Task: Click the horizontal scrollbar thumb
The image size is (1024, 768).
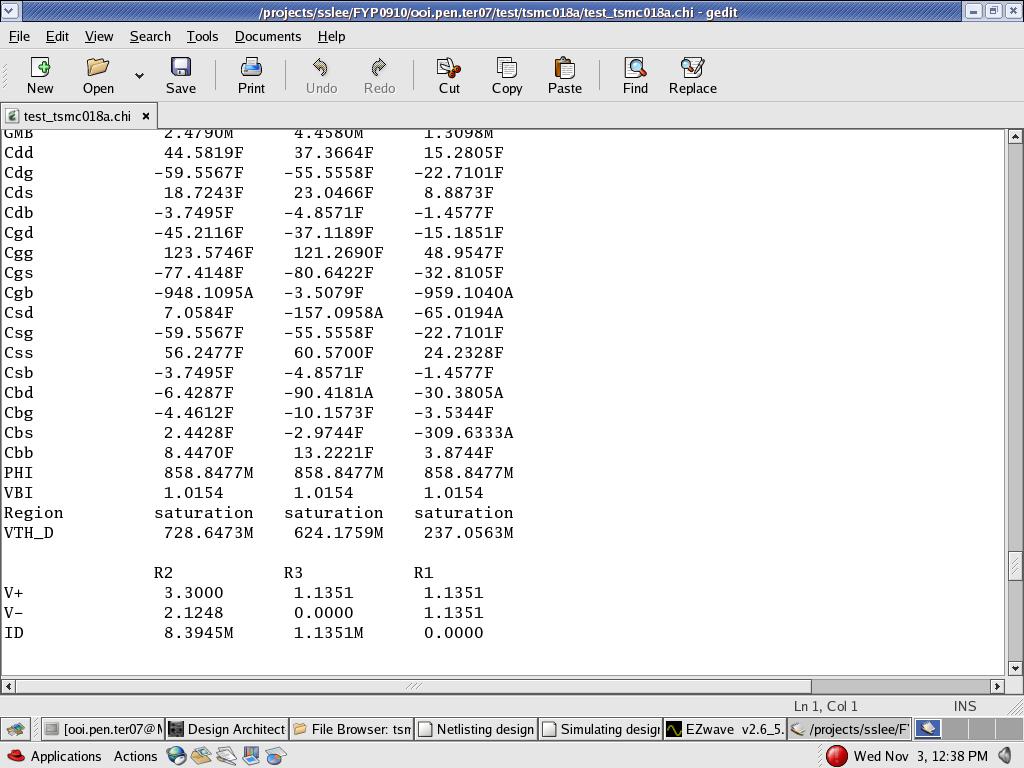Action: (x=413, y=686)
